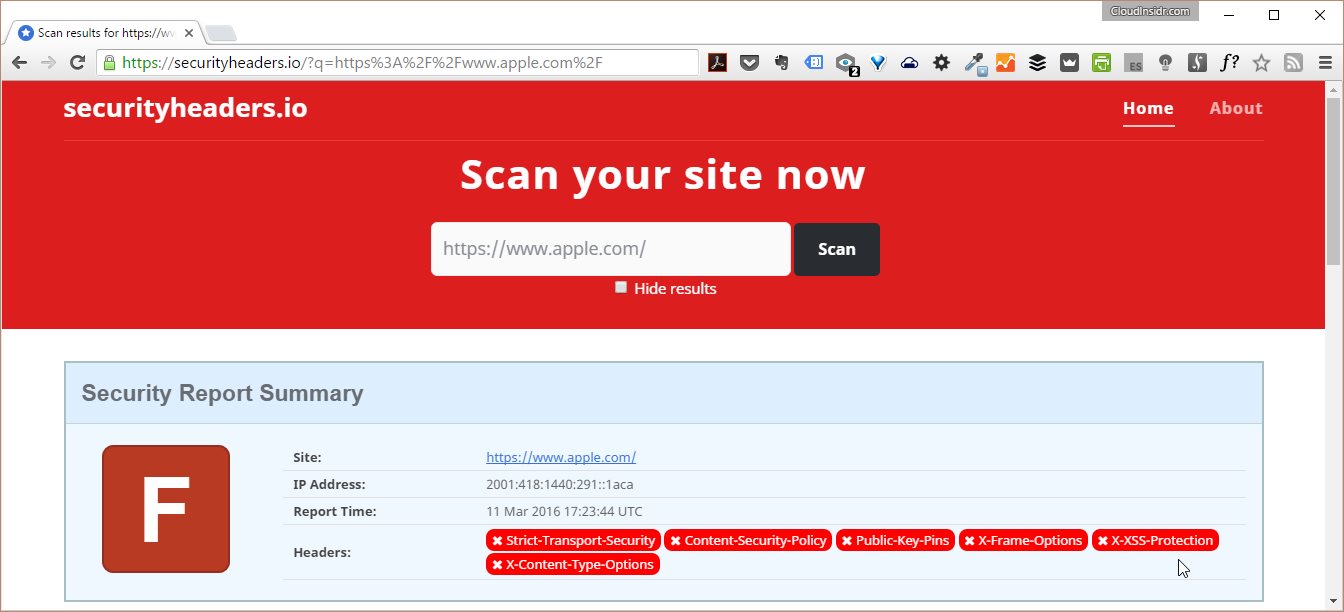This screenshot has height=612, width=1344.
Task: Open the https://www.apple.com/ site link
Action: coord(560,457)
